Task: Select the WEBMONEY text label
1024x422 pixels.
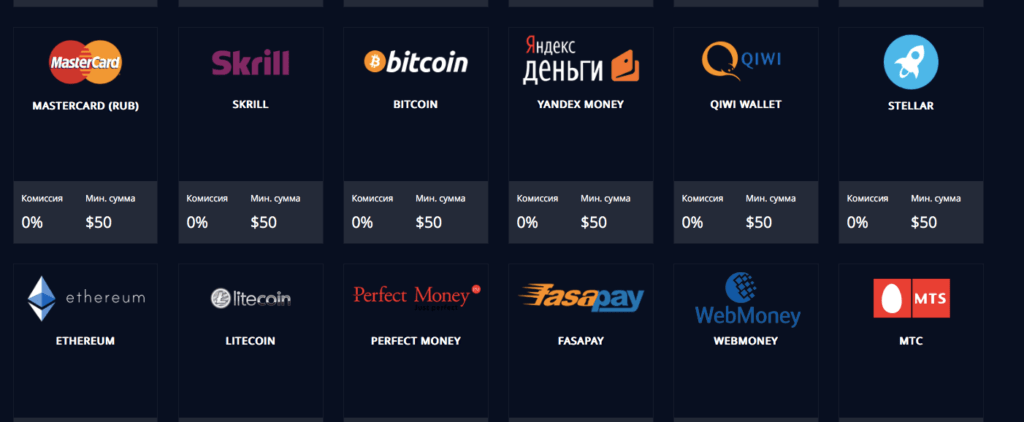Action: click(745, 341)
